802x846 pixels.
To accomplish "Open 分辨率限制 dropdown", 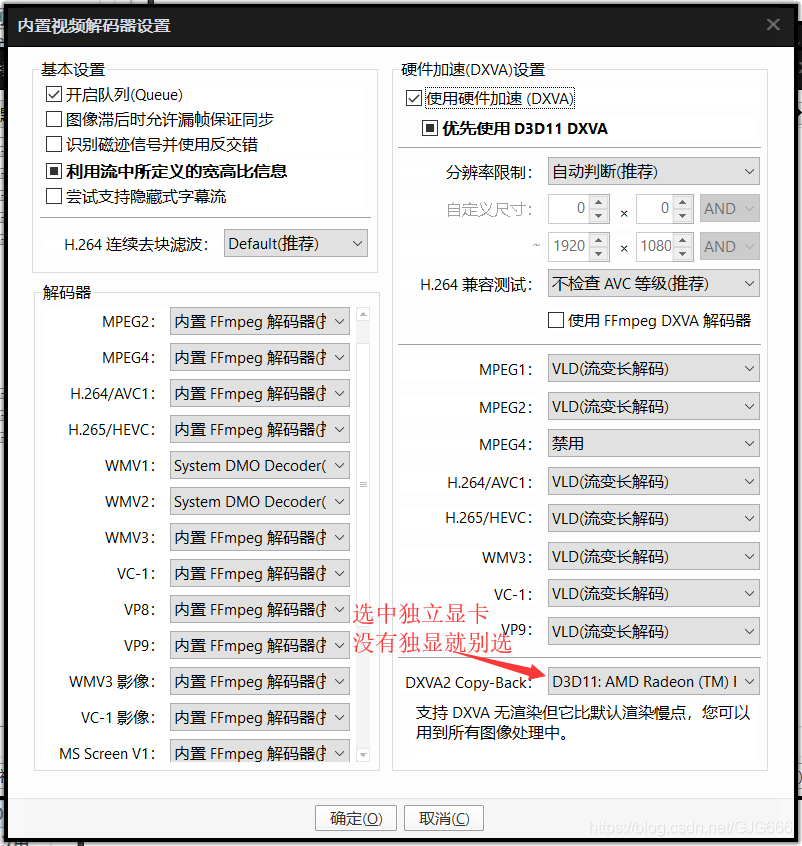I will [x=654, y=172].
